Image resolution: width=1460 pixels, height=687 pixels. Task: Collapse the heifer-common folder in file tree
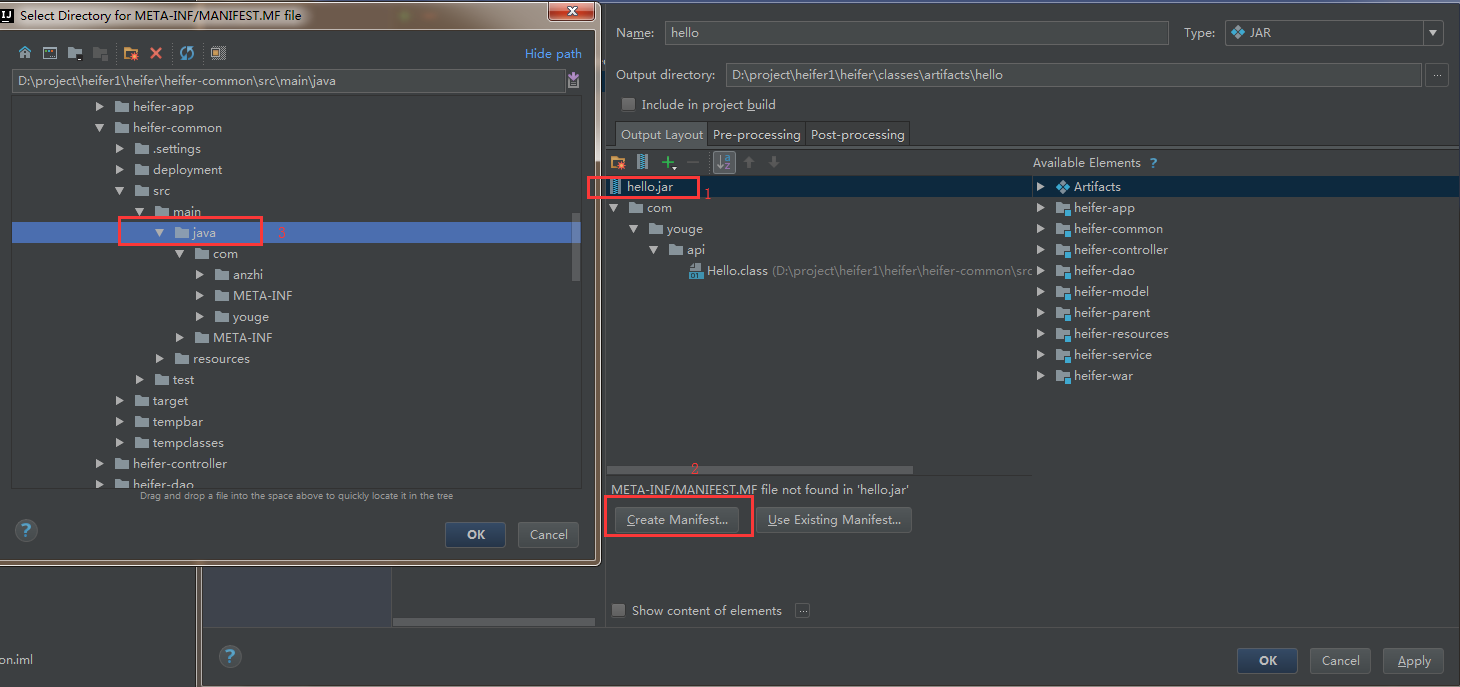pos(99,128)
